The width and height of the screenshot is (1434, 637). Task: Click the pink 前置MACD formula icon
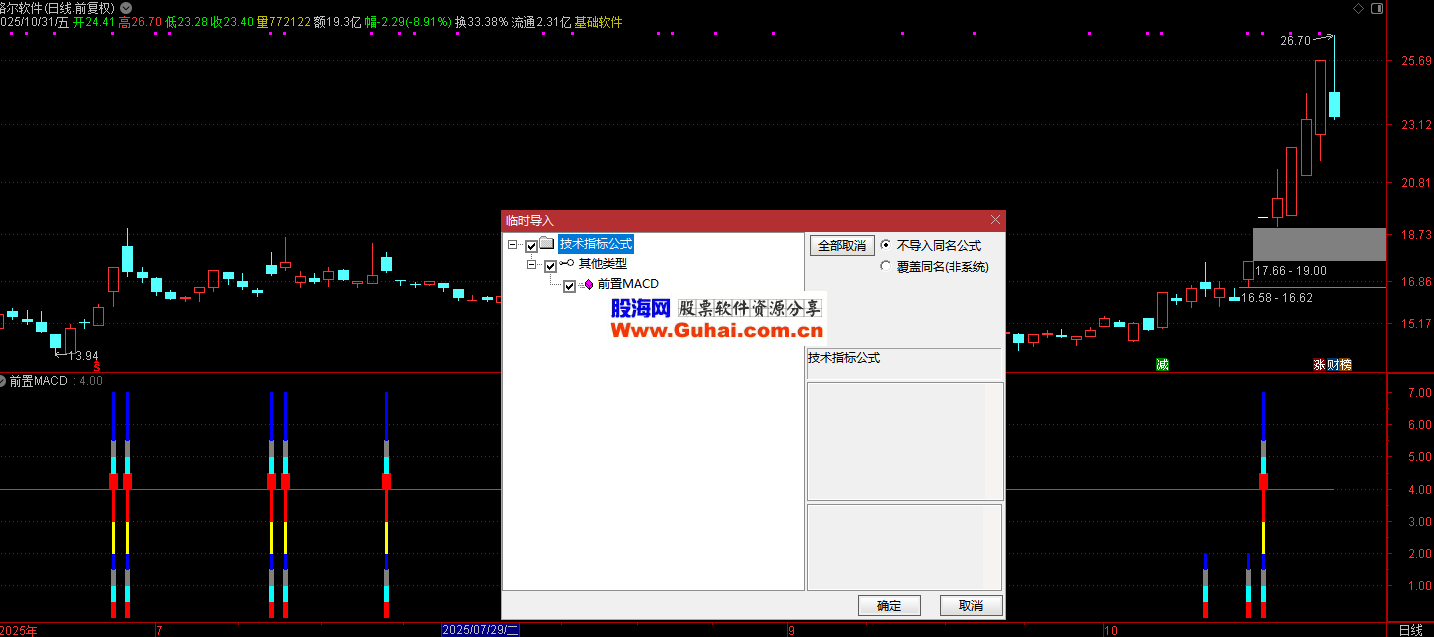tap(588, 285)
